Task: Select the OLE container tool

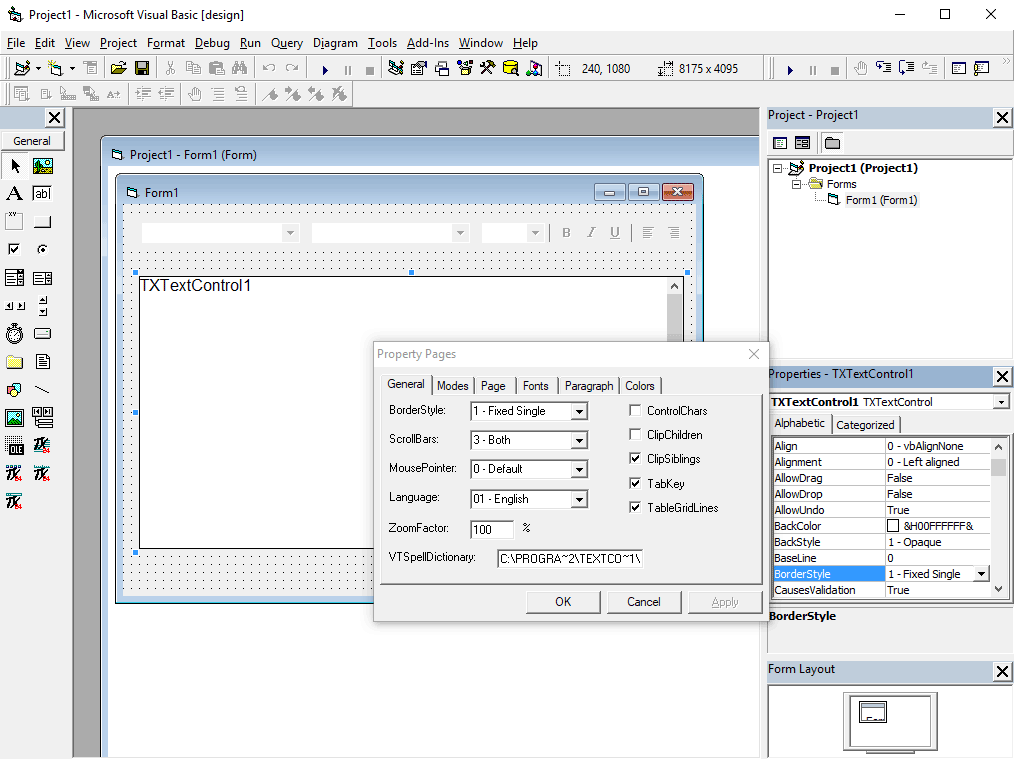Action: (15, 445)
